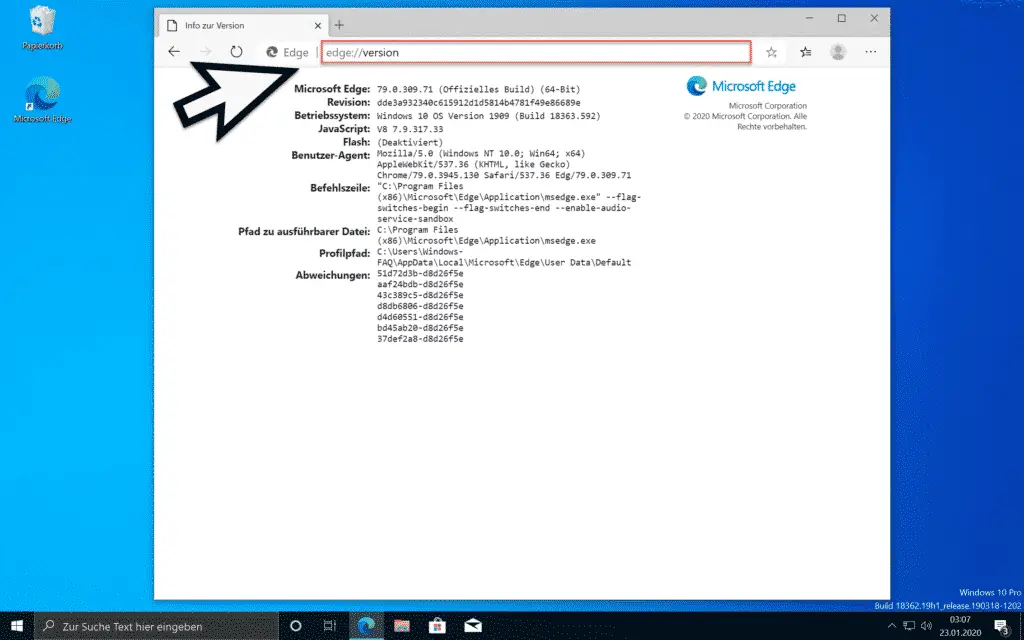Click the variation d4d60551-d8d26f5e
The image size is (1024, 640).
coord(420,317)
